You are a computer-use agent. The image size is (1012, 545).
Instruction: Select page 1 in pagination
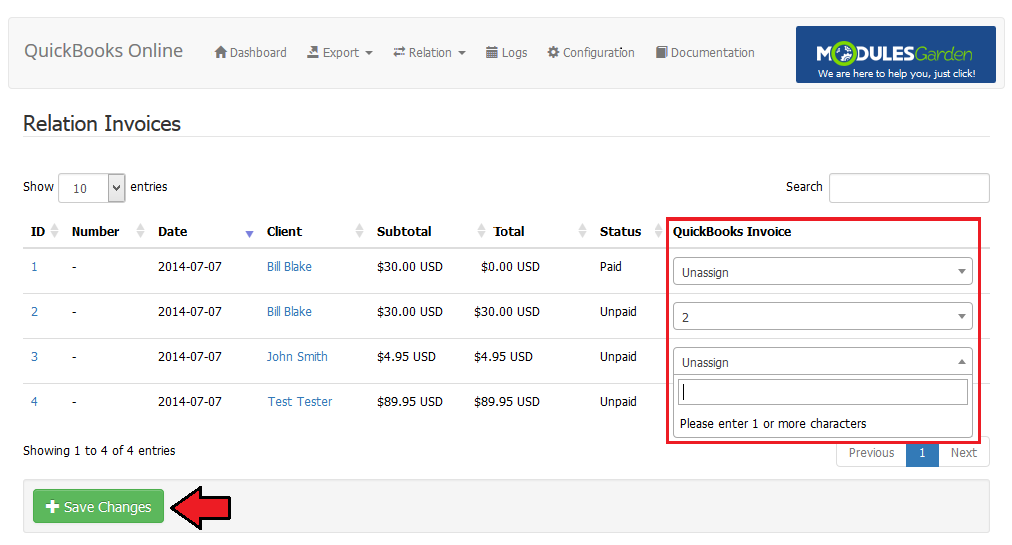[922, 453]
